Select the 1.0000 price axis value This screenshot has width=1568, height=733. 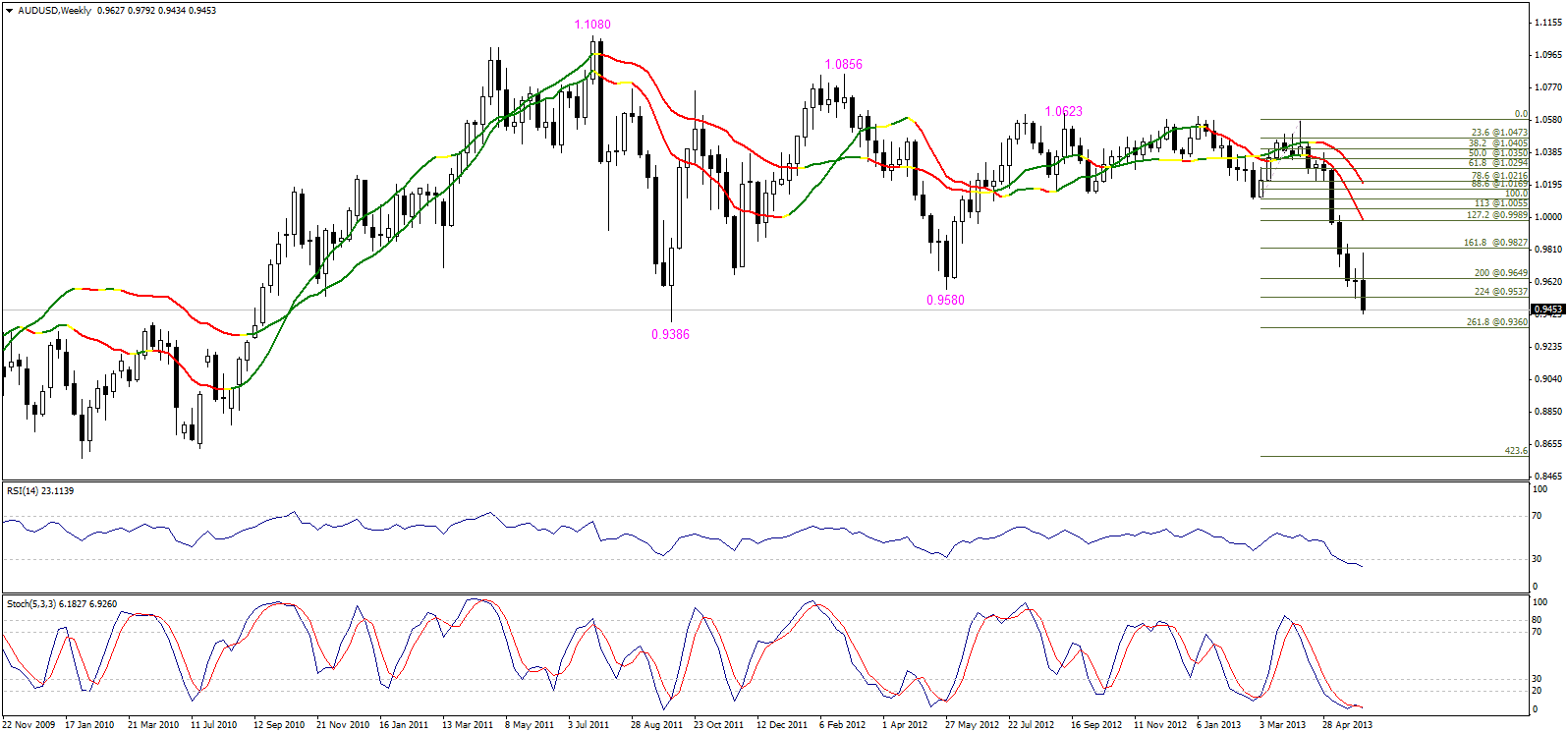1548,217
